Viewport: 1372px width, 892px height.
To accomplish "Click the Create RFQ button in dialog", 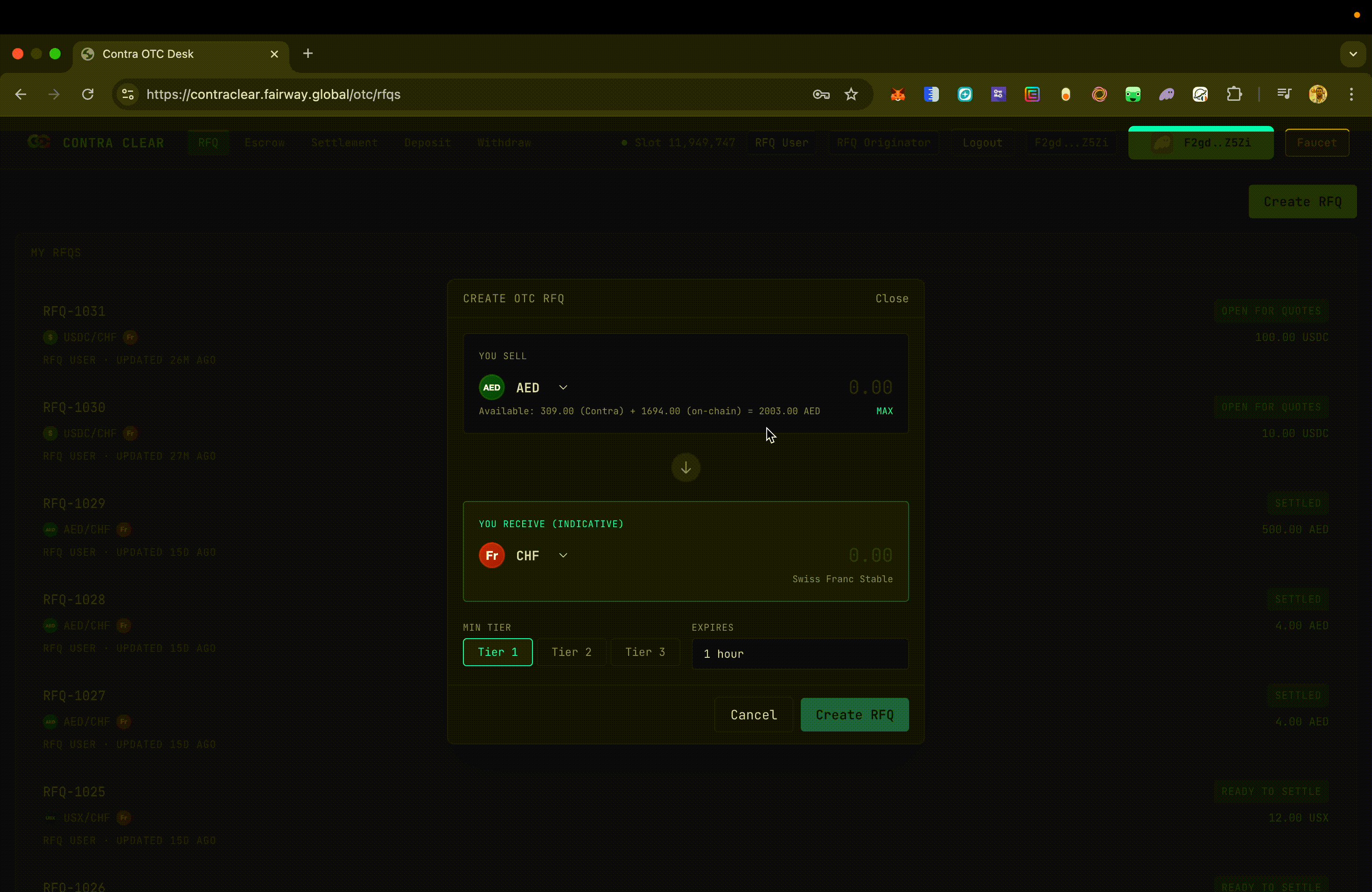I will point(854,714).
